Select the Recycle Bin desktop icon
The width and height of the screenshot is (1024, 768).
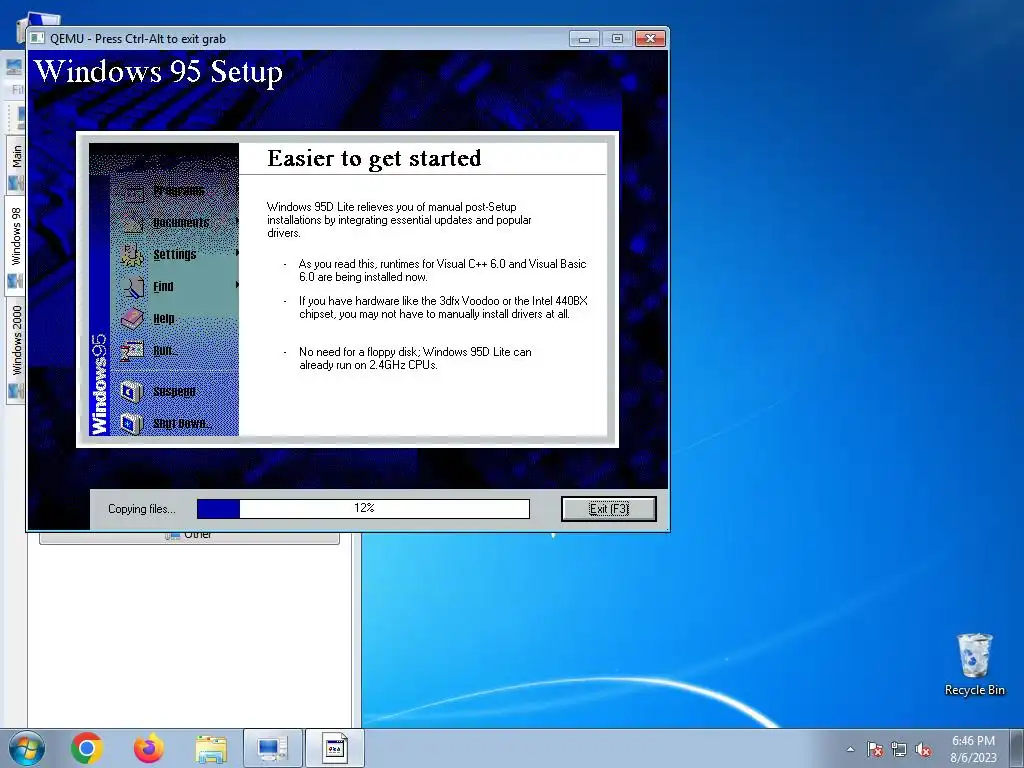click(974, 664)
